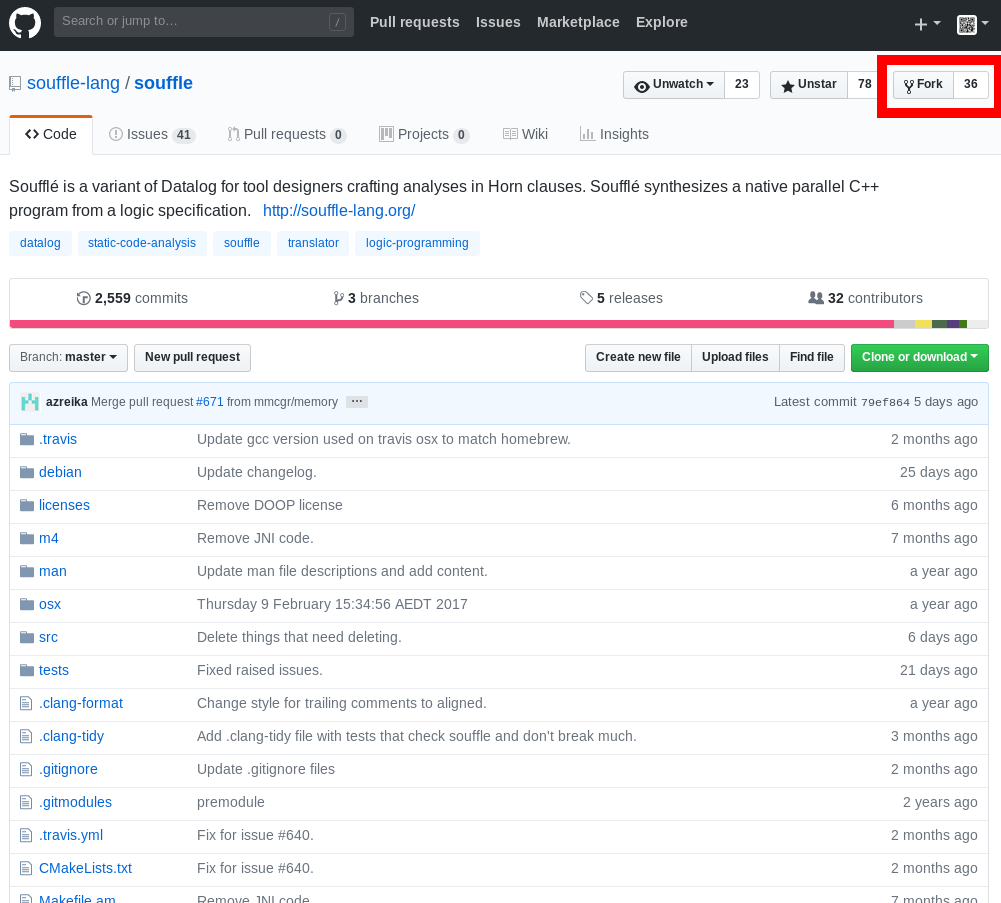Focus the Search or jump to field
Screen dimensions: 1001x903
coord(204,22)
